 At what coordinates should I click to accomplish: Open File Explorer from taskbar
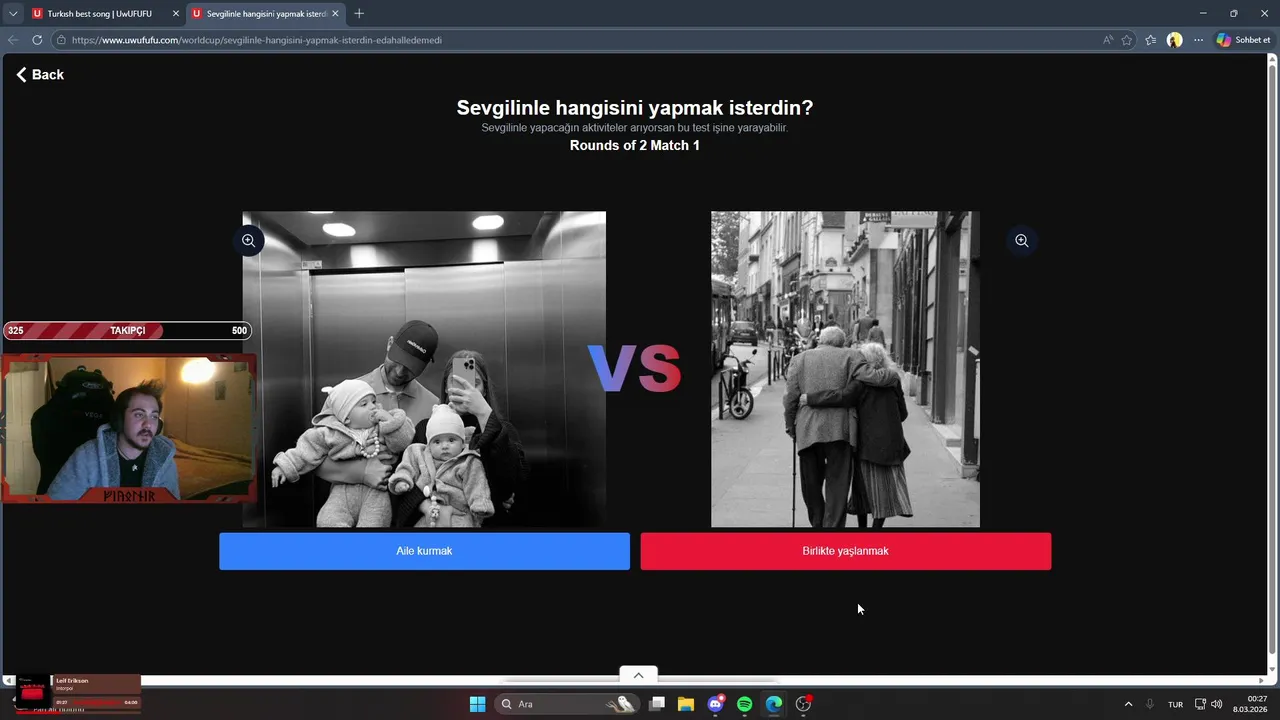tap(686, 704)
